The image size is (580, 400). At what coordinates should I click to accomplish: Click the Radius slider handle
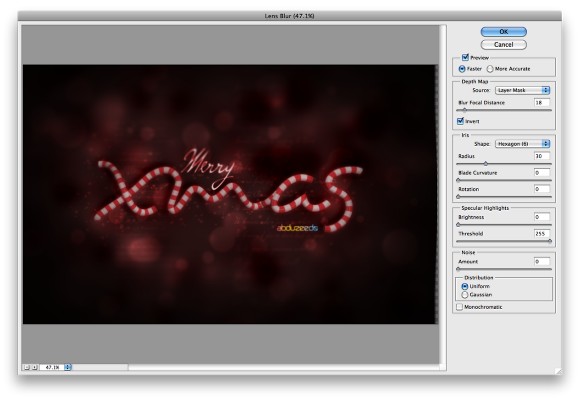[486, 164]
